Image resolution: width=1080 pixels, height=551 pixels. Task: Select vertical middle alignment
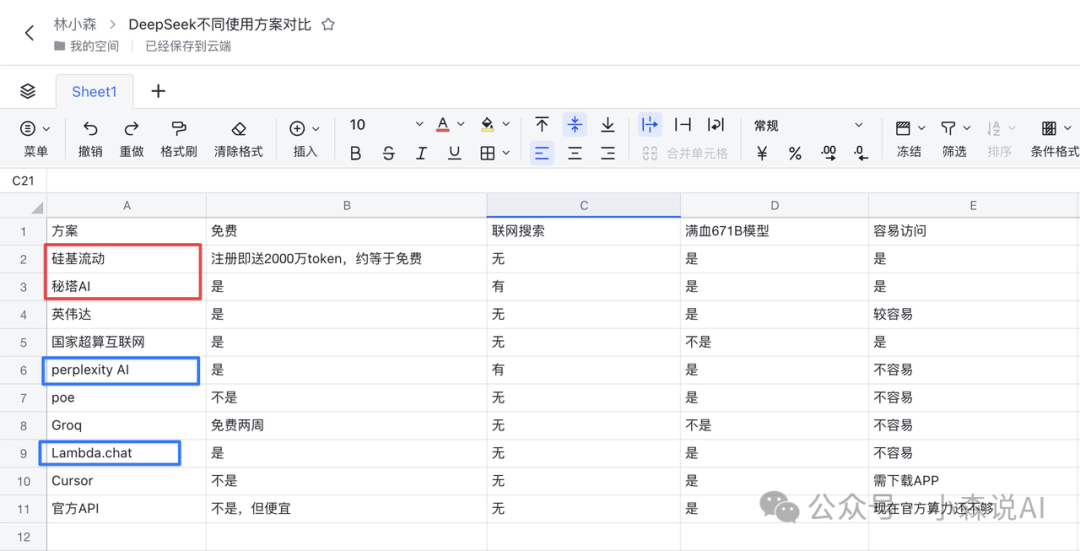pyautogui.click(x=574, y=125)
